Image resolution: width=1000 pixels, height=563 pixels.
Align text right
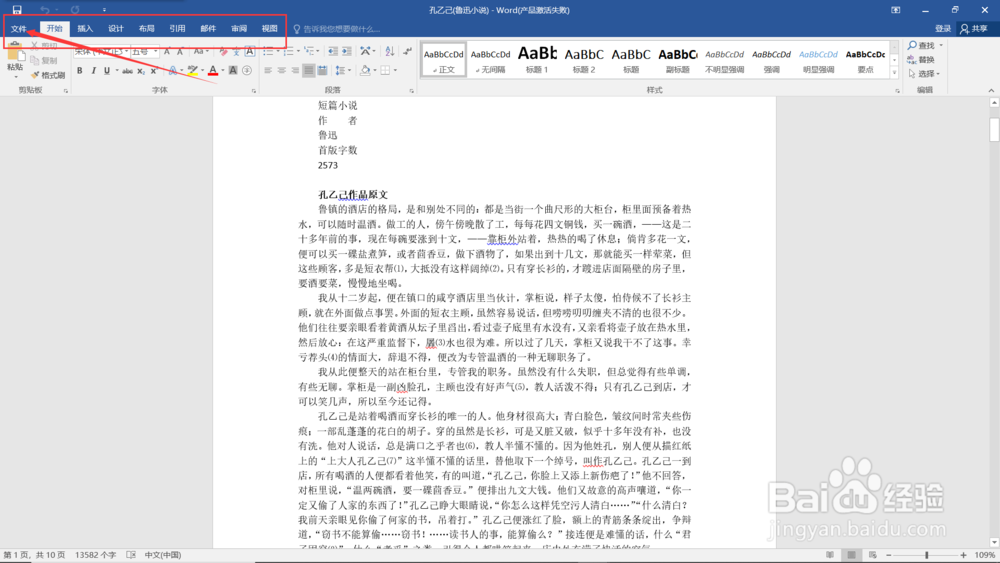click(x=295, y=71)
